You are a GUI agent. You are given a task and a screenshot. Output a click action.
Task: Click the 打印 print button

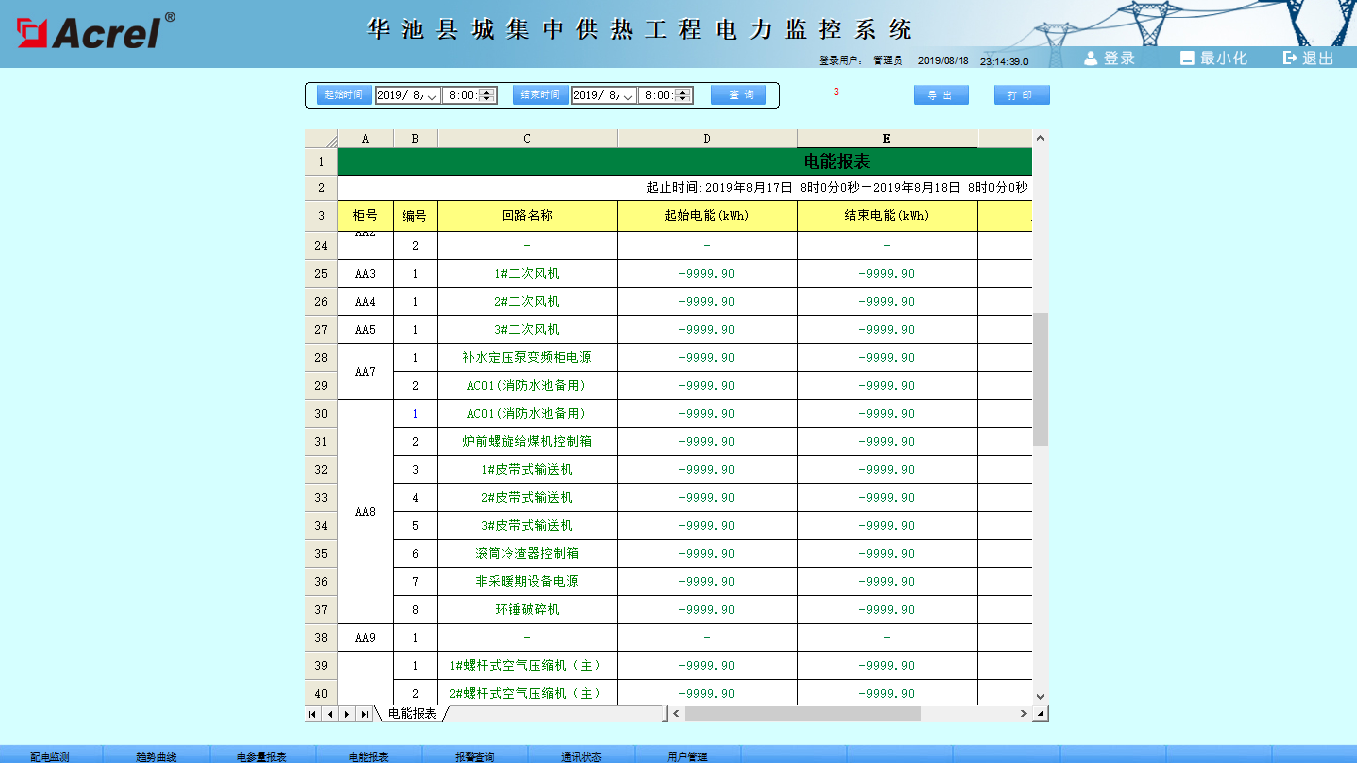[x=1021, y=95]
